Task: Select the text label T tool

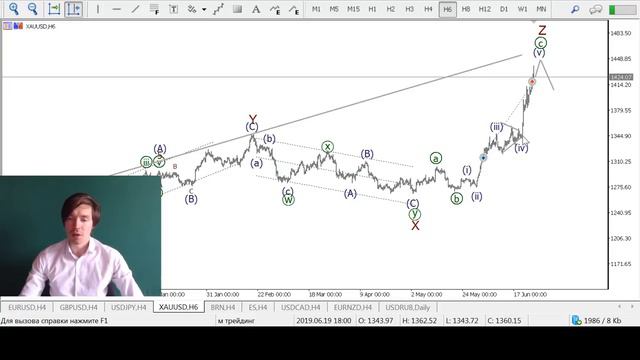Action: coord(173,9)
